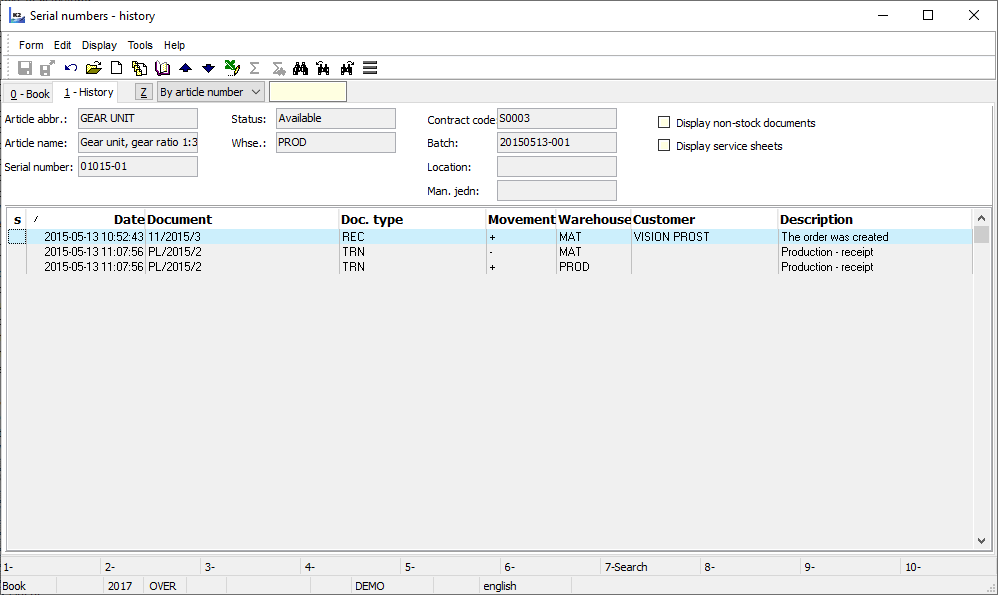Click the blue down arrow icon

coord(208,68)
